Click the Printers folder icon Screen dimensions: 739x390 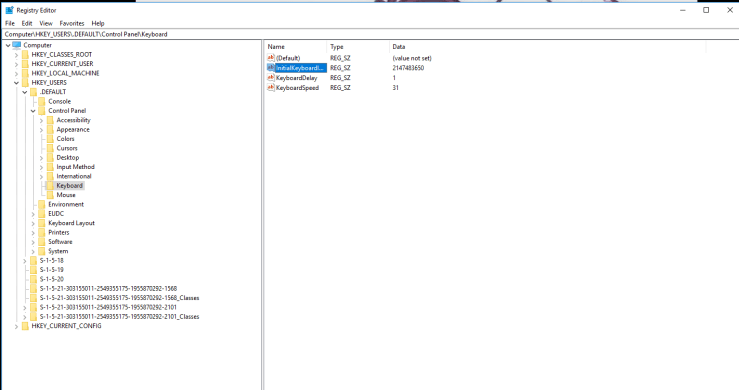pos(42,232)
